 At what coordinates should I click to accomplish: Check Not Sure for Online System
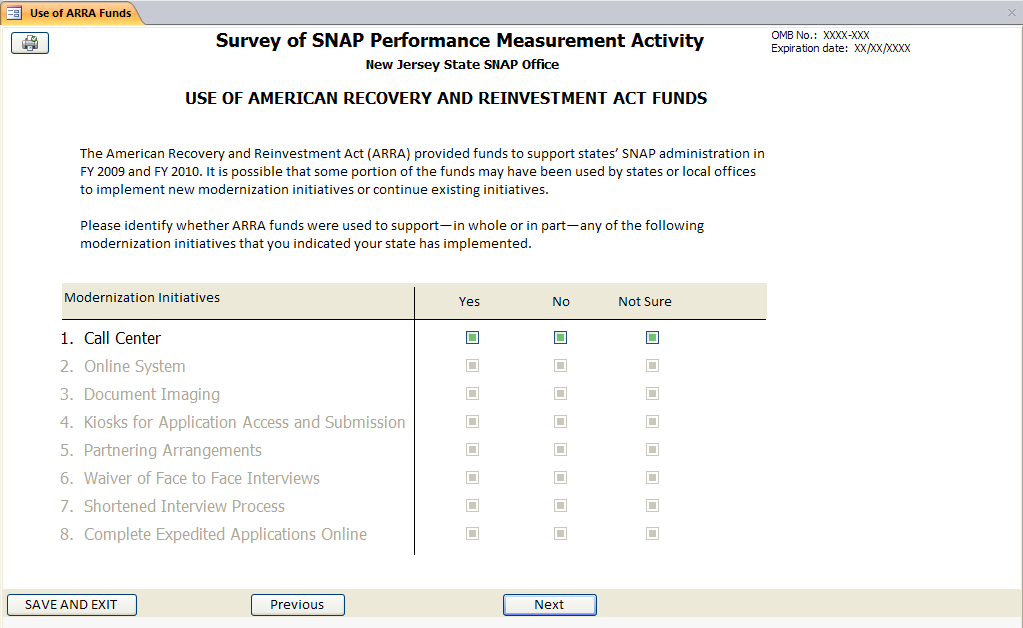652,366
